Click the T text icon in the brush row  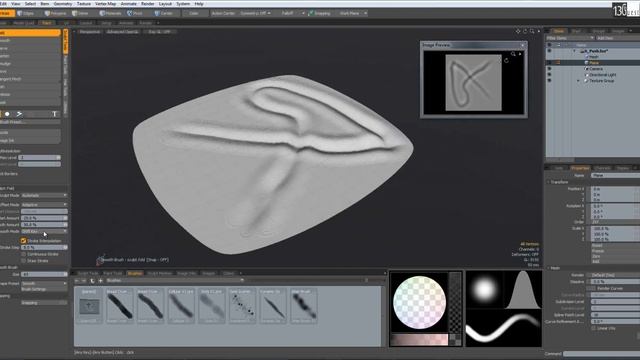tap(54, 114)
